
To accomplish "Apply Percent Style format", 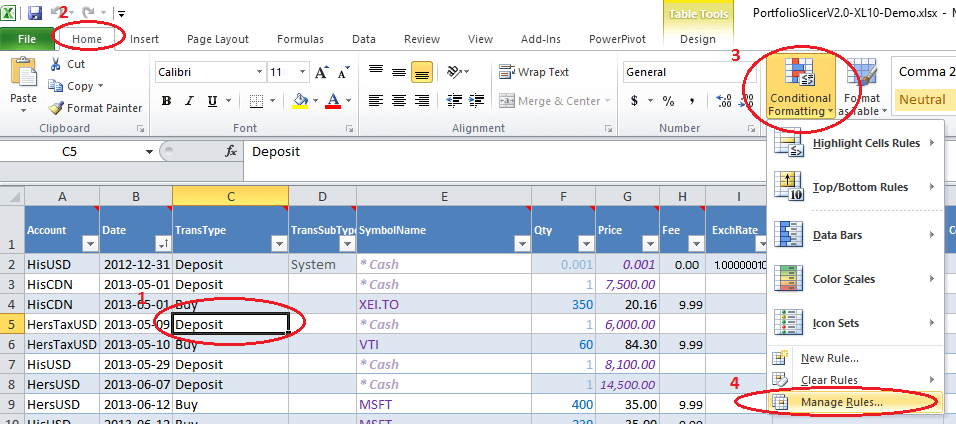I will [x=669, y=101].
